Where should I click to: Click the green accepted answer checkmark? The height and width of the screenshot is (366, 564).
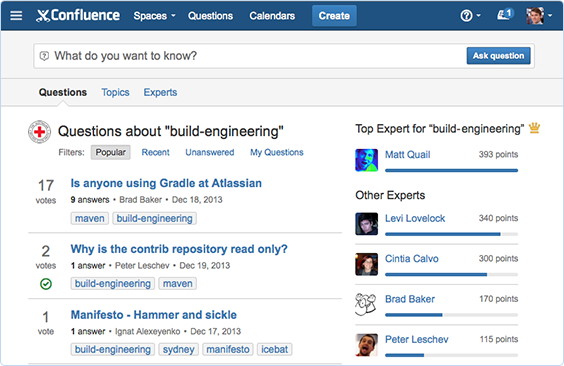pos(46,284)
